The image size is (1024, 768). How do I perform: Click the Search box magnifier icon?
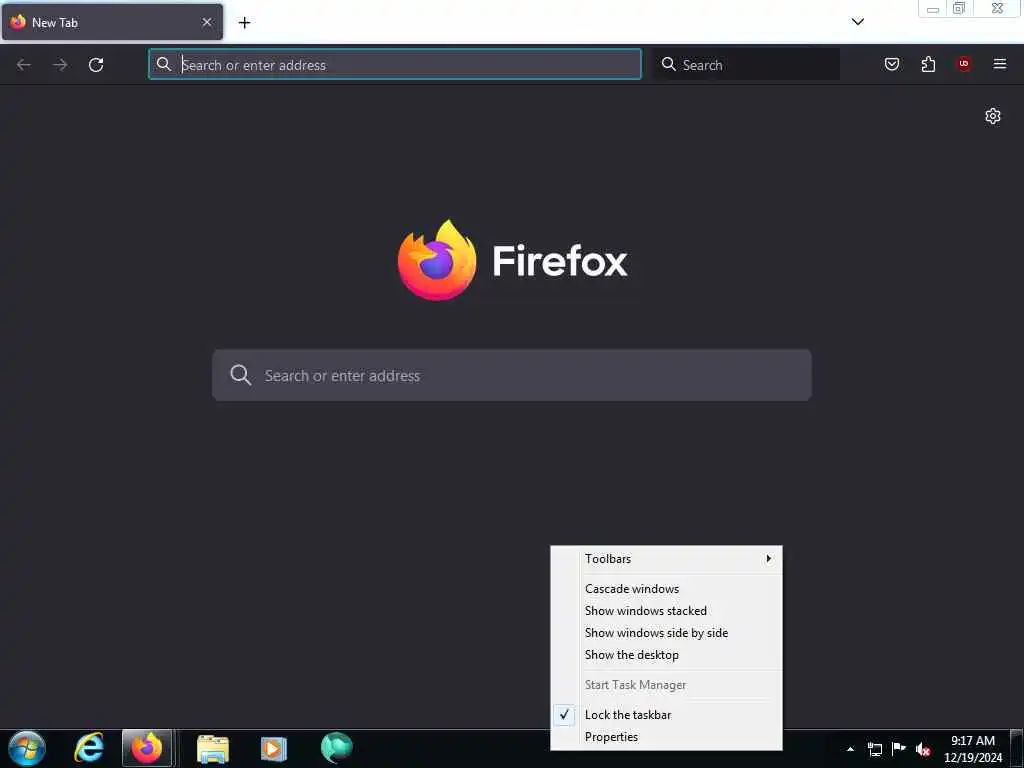tap(669, 64)
